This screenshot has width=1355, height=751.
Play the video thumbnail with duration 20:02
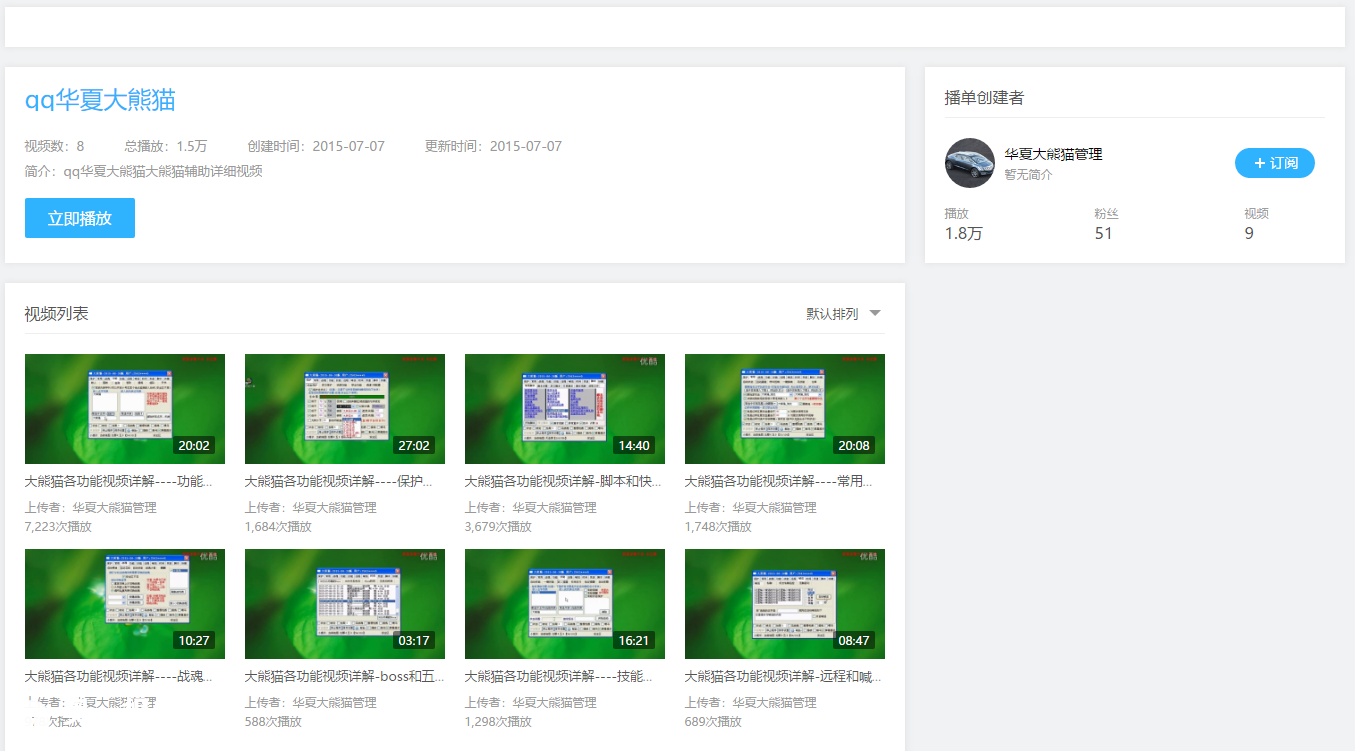pyautogui.click(x=125, y=408)
